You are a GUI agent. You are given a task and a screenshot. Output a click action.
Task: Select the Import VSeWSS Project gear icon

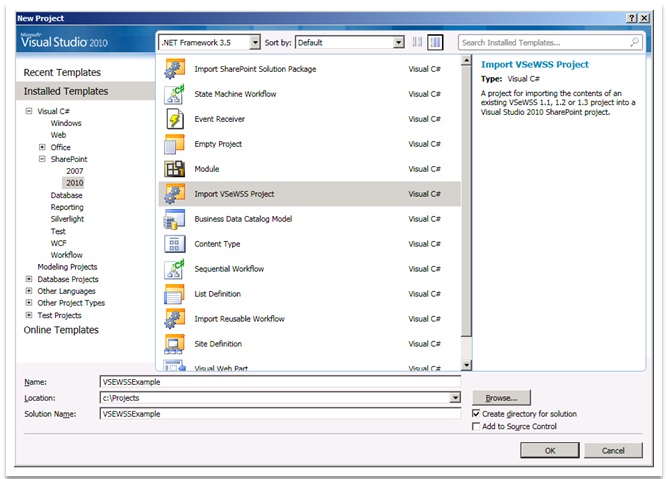[x=174, y=194]
